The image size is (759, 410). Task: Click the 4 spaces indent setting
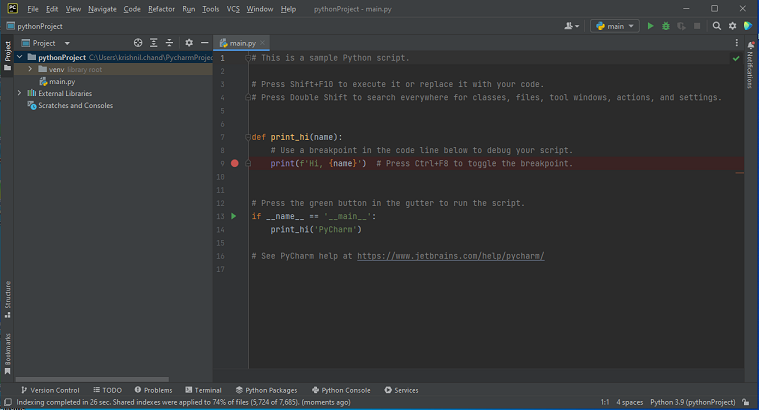click(630, 402)
